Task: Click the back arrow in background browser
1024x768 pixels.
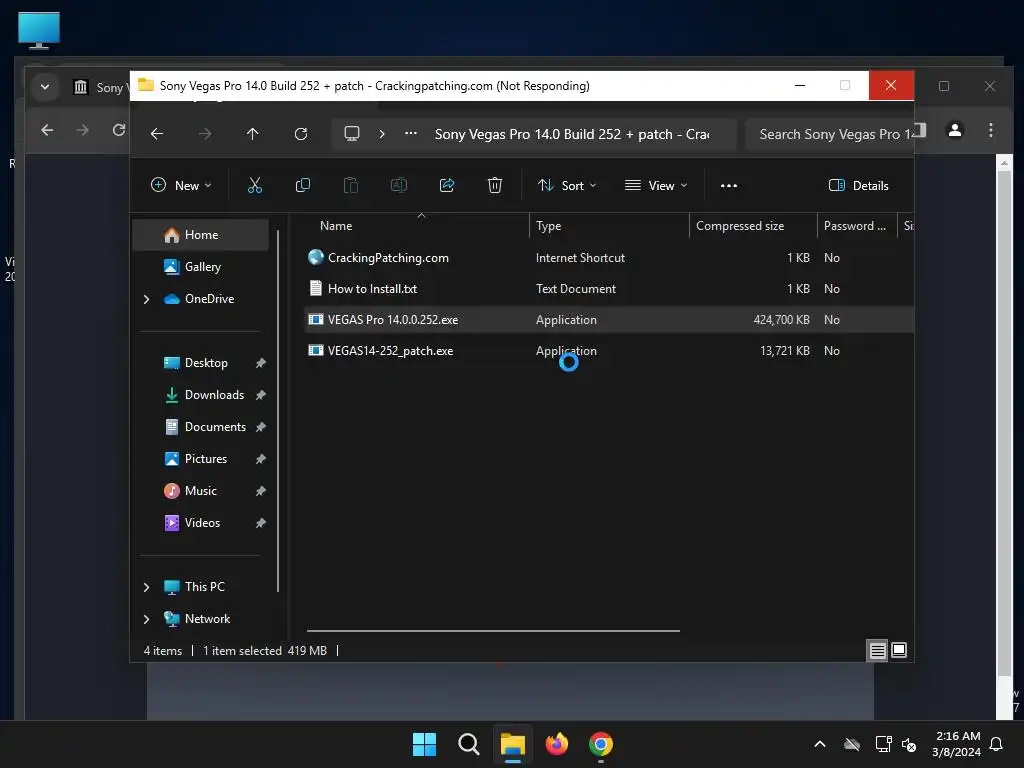Action: (47, 130)
